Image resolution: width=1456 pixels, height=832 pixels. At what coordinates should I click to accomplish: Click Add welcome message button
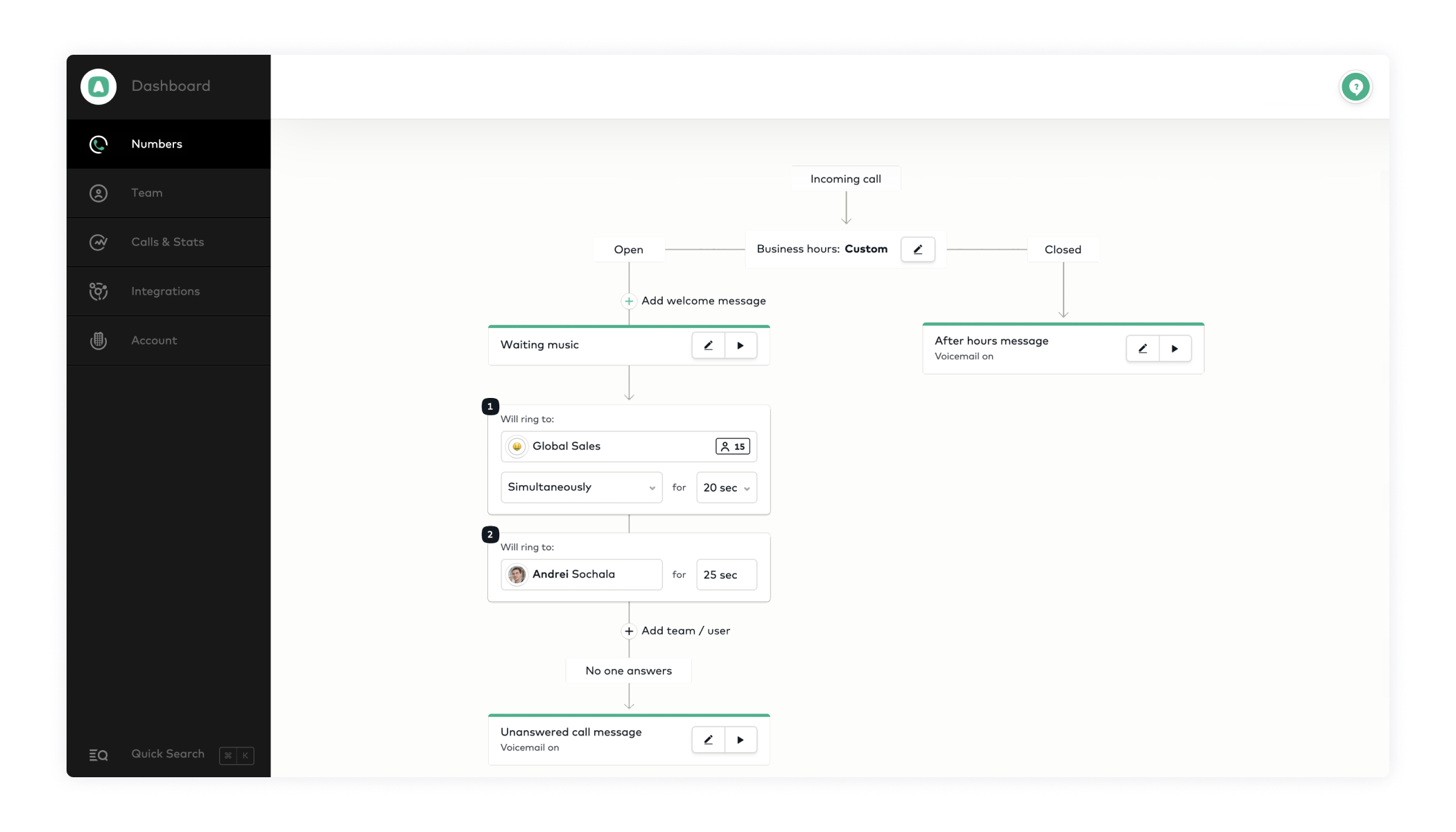(693, 300)
